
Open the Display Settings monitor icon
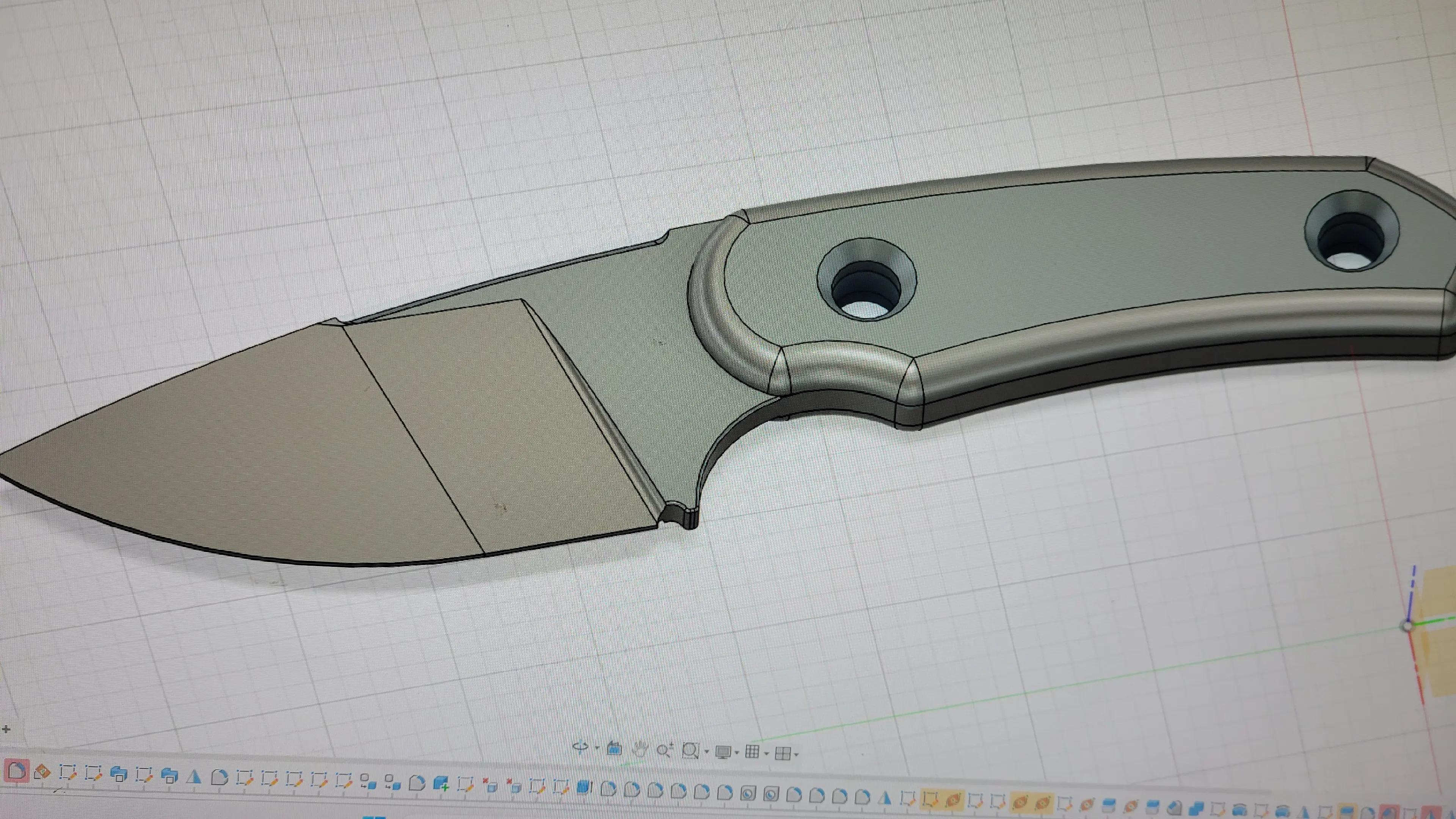723,752
